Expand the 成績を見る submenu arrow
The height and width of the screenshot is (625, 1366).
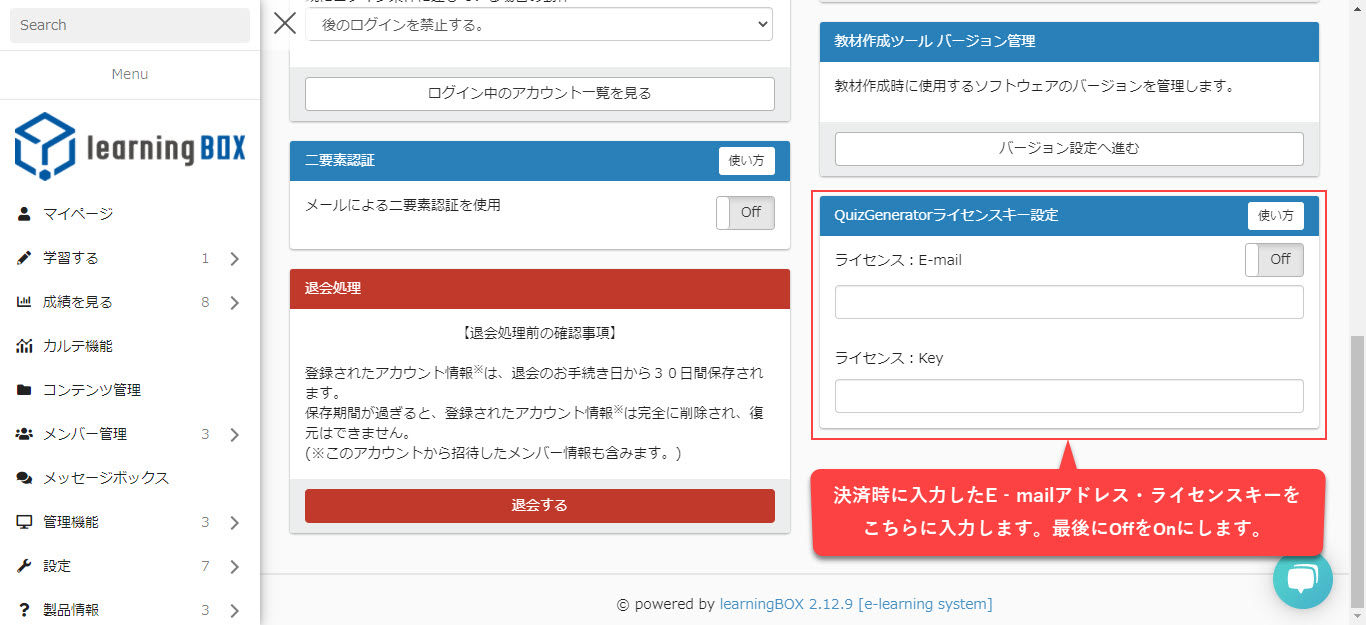[x=234, y=303]
